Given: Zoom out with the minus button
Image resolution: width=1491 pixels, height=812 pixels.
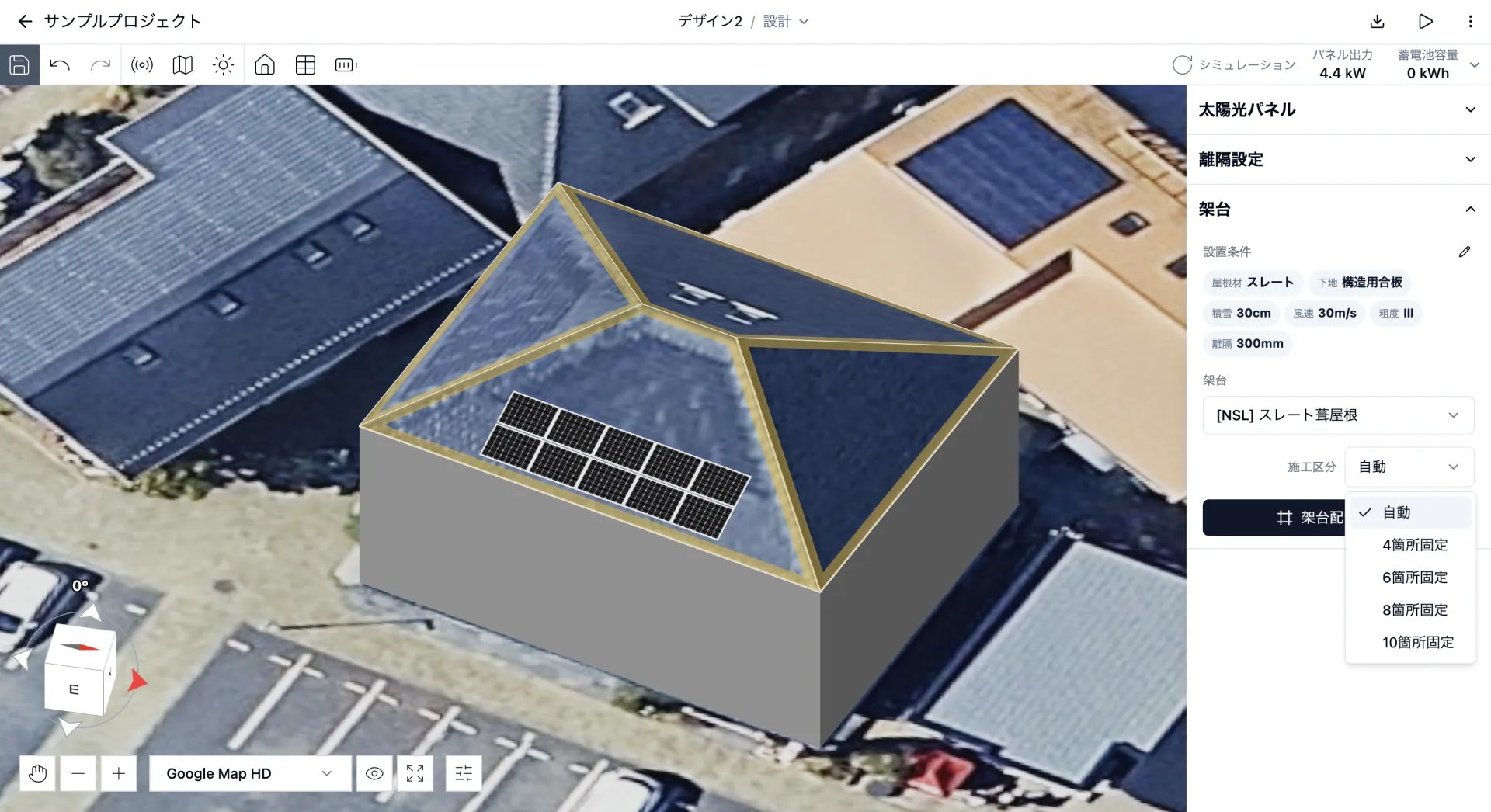Looking at the screenshot, I should [x=78, y=773].
